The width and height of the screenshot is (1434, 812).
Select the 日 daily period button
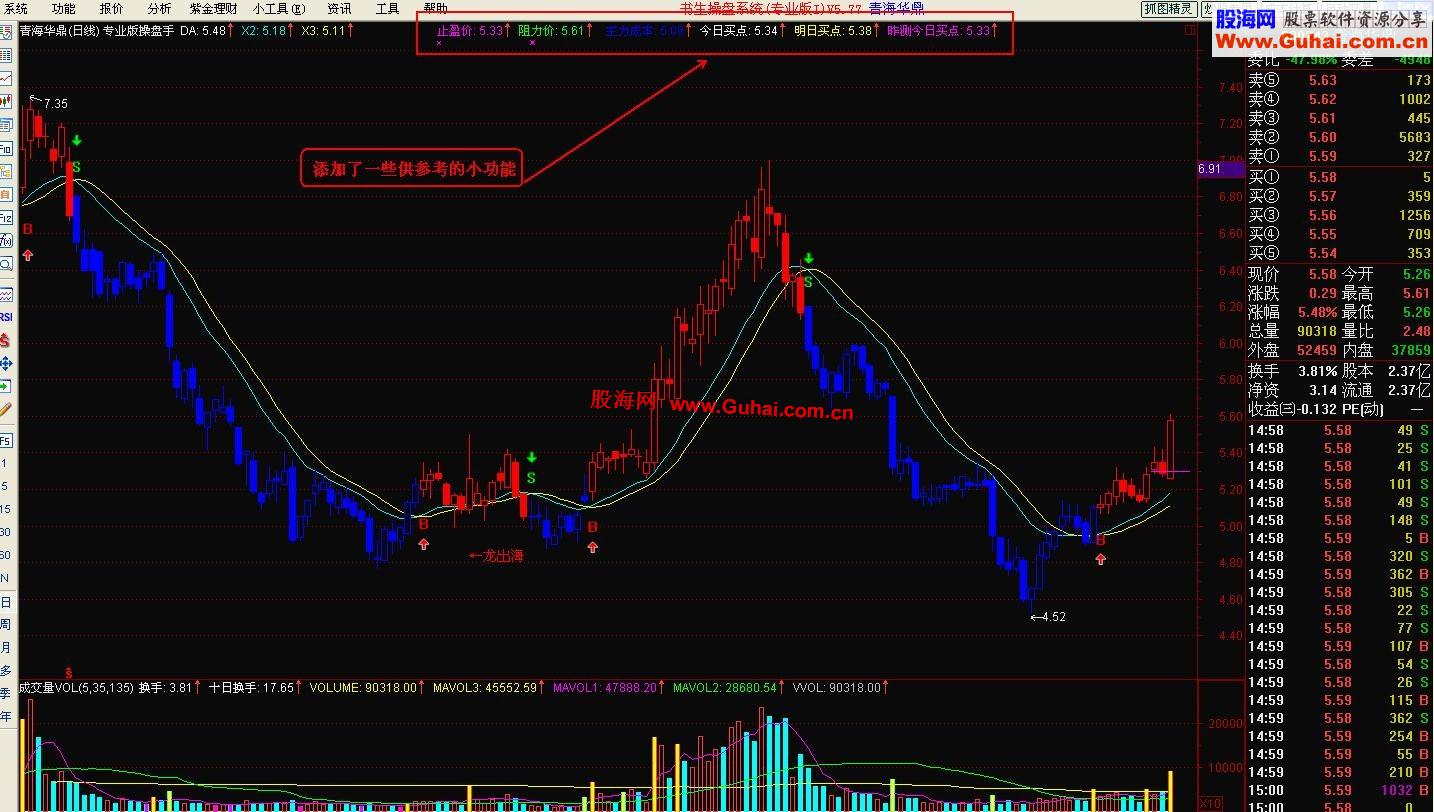point(5,602)
